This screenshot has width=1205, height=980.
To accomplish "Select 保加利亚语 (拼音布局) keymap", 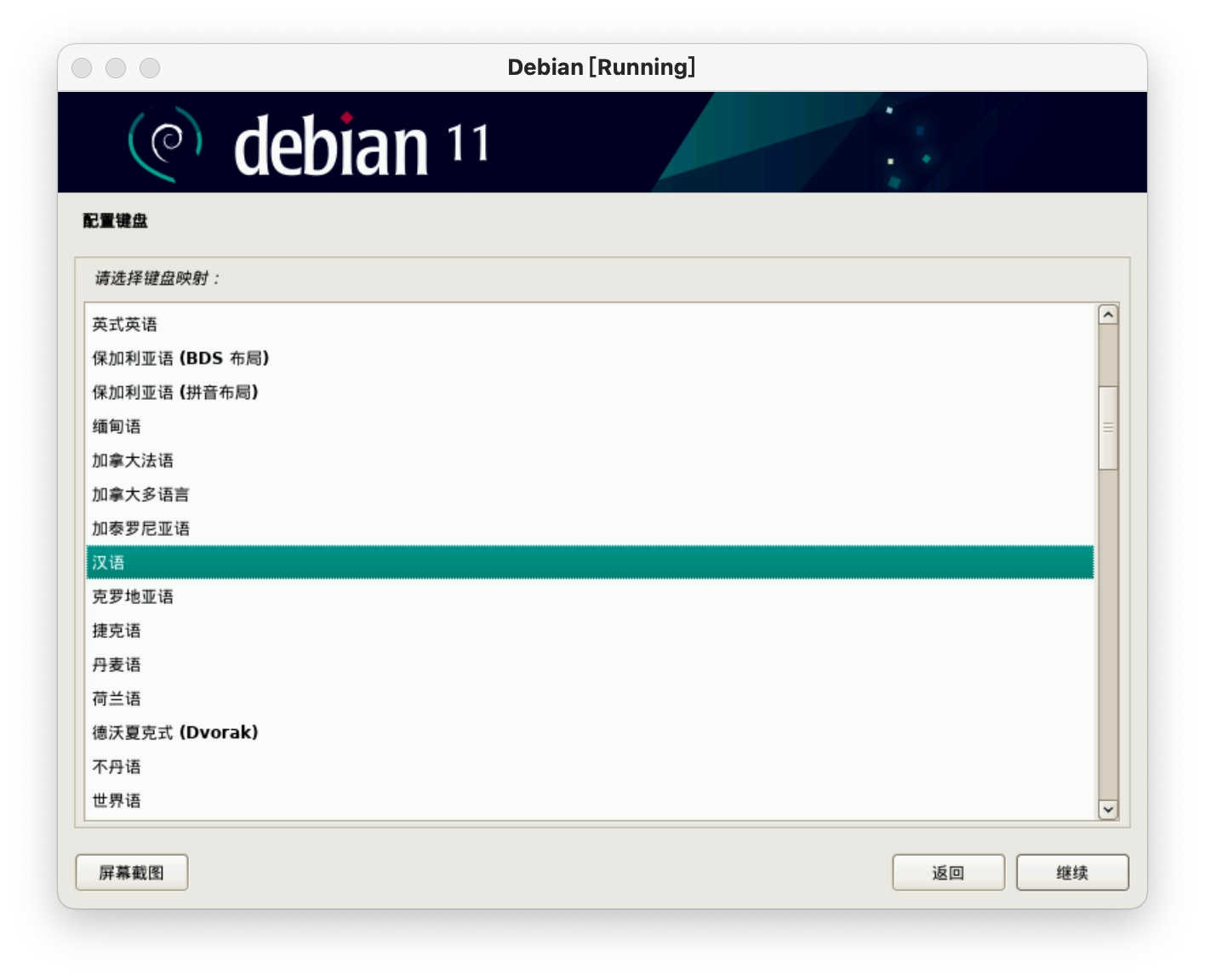I will tap(590, 392).
